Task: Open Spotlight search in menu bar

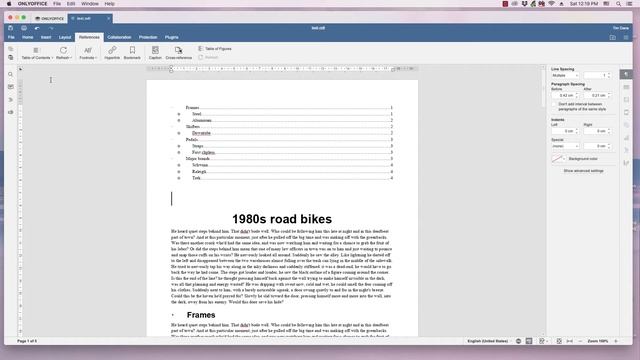Action: tap(618, 4)
